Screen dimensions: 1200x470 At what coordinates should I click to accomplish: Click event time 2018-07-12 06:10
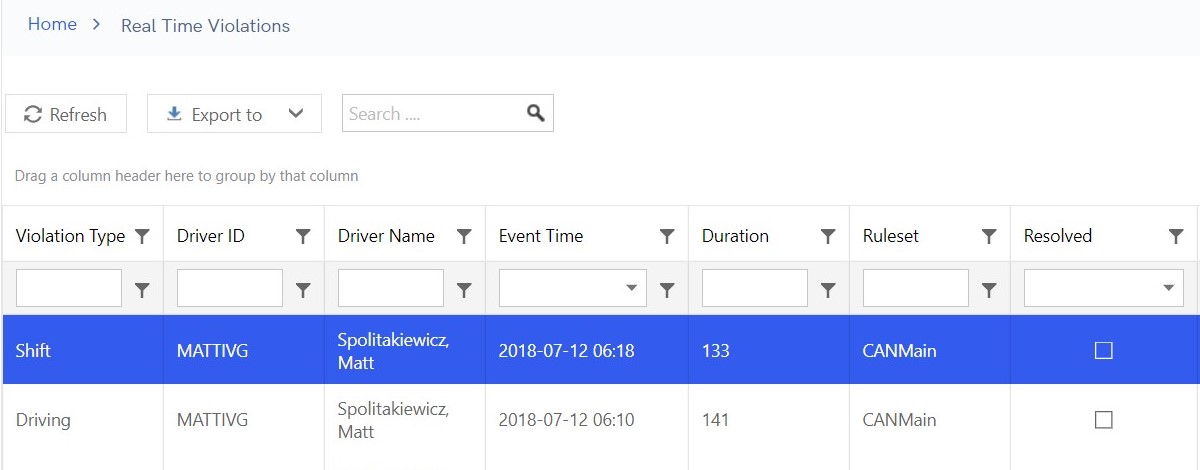[567, 420]
